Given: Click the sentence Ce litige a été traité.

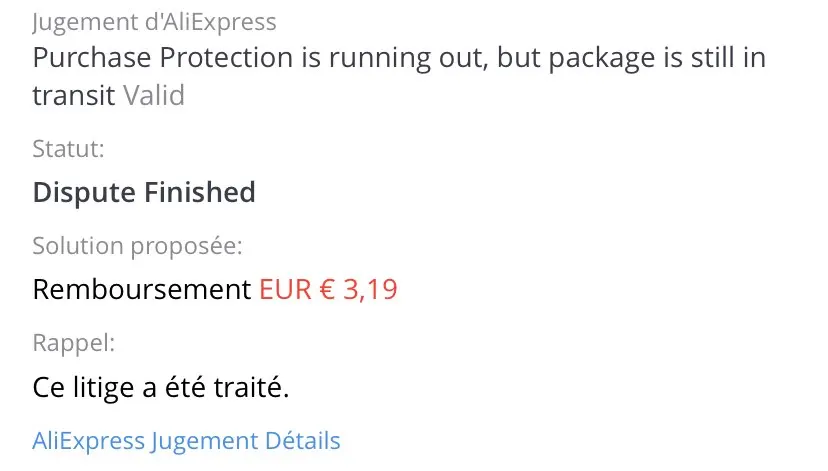Looking at the screenshot, I should pos(161,386).
